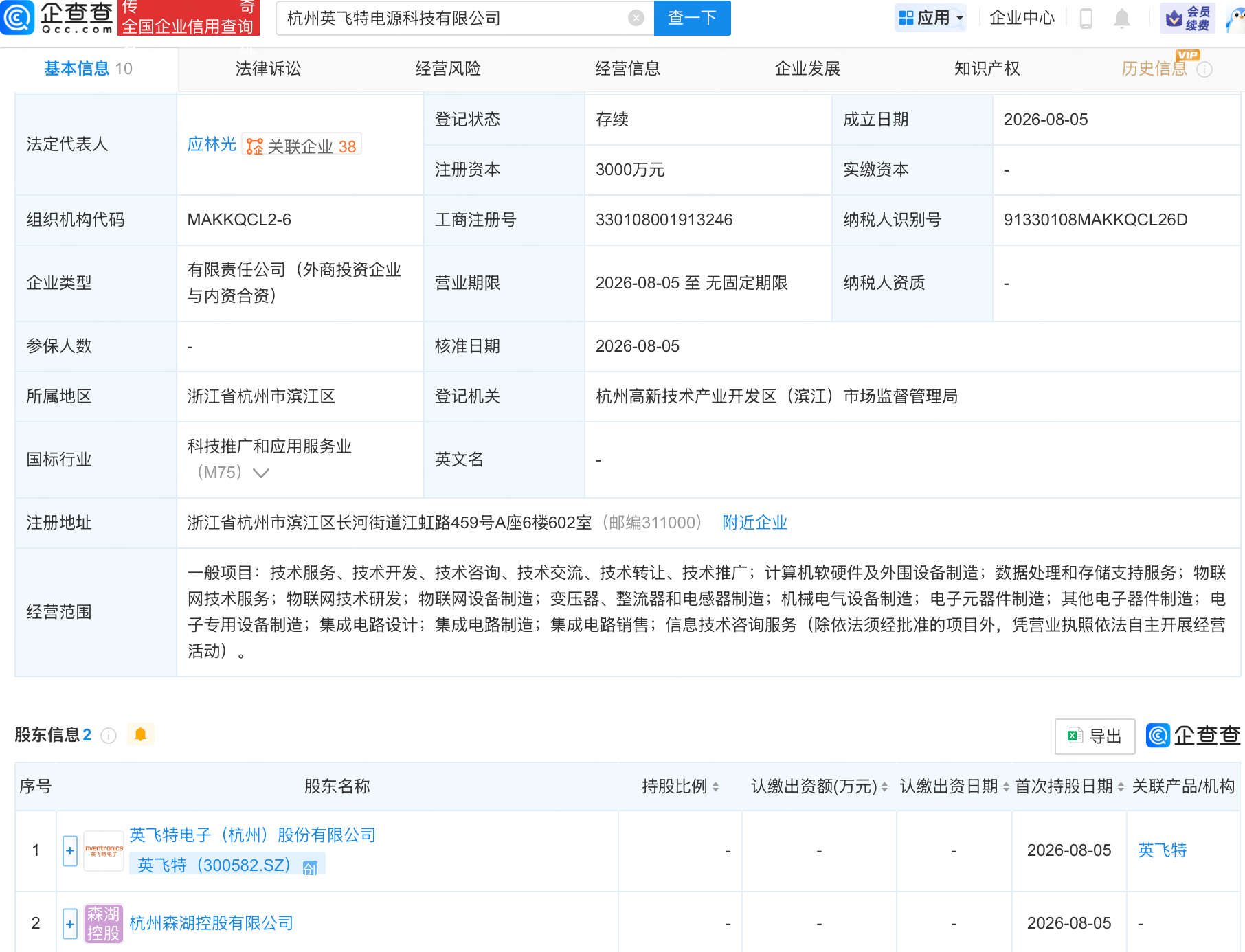
Task: Click the 全国企业信用查询 red banner
Action: 189,18
